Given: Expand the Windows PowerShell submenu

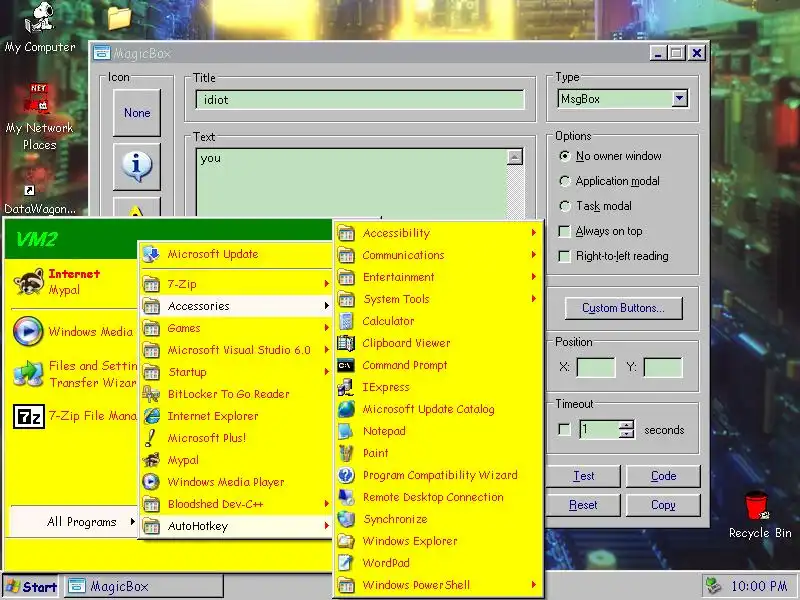Looking at the screenshot, I should point(439,585).
